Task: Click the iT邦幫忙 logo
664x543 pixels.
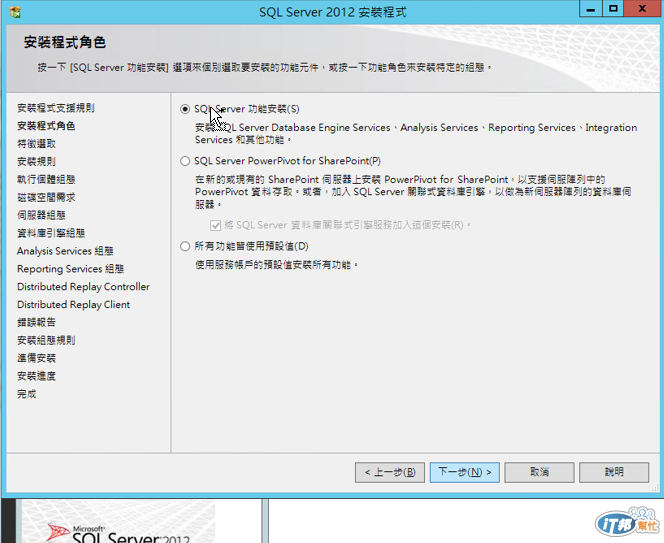Action: tap(627, 521)
